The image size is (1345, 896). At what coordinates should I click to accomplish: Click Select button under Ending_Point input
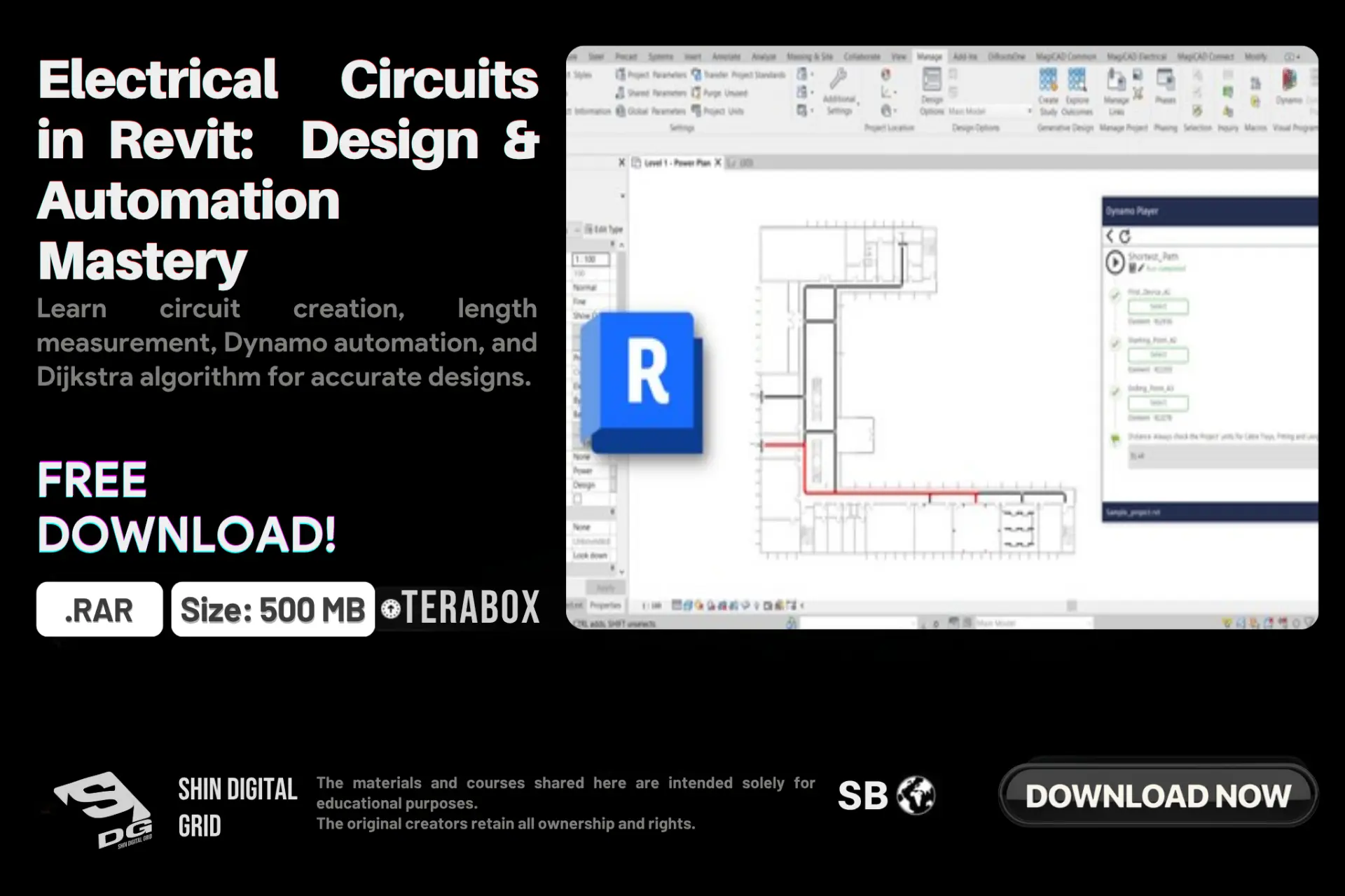click(1157, 403)
